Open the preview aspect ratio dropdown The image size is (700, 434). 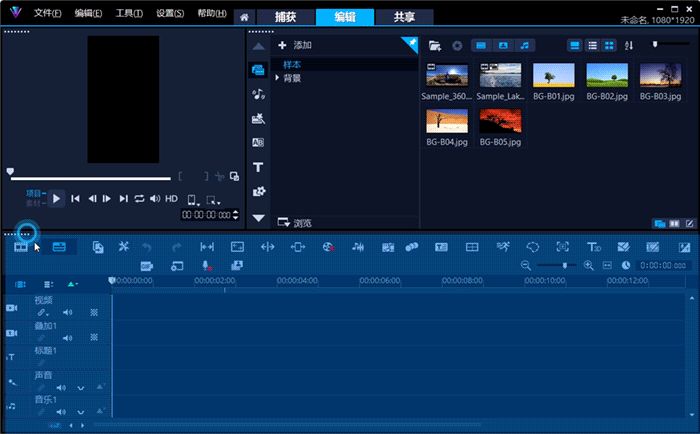[193, 200]
